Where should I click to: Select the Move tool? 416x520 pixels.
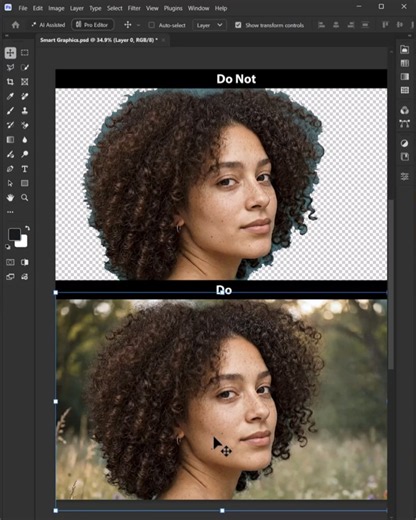tap(10, 53)
